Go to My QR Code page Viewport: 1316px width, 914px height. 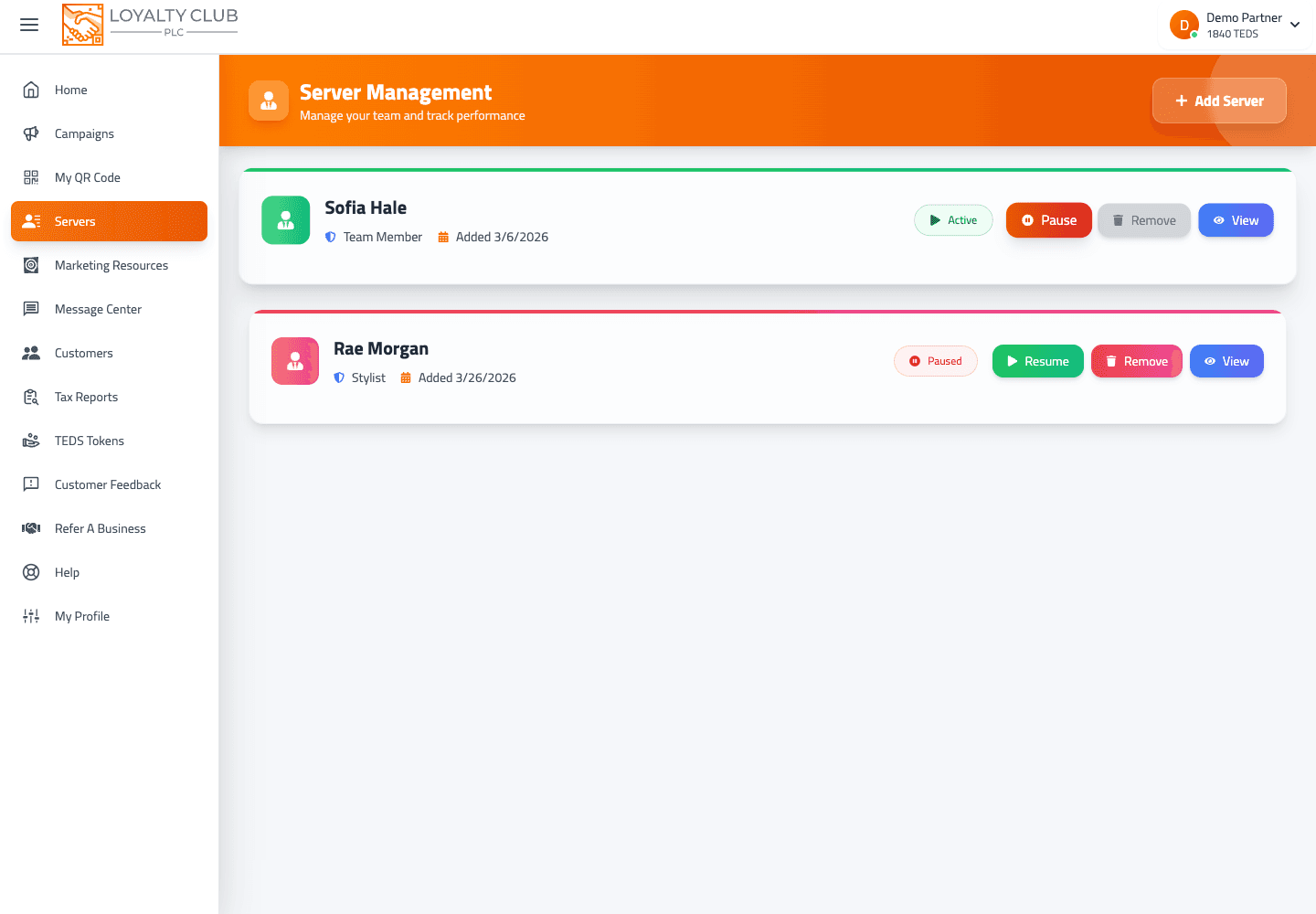coord(109,177)
